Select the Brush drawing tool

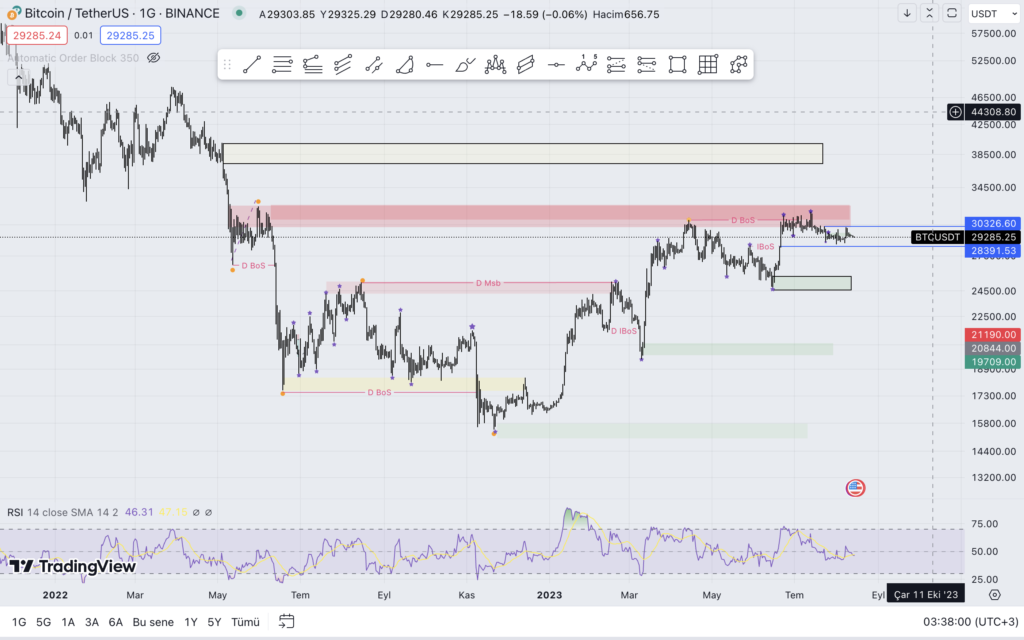[x=465, y=65]
